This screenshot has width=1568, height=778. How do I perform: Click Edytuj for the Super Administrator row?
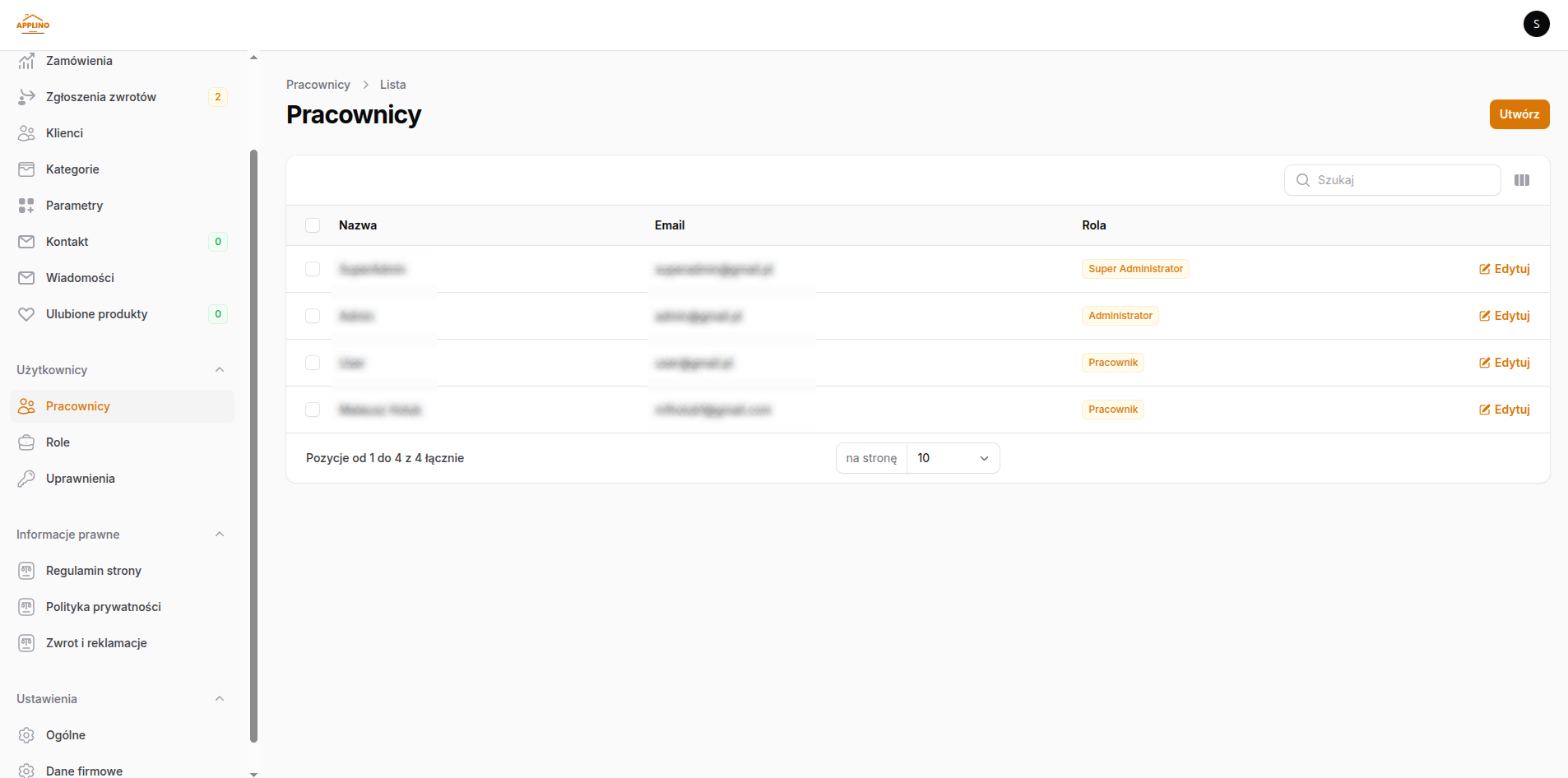tap(1504, 269)
